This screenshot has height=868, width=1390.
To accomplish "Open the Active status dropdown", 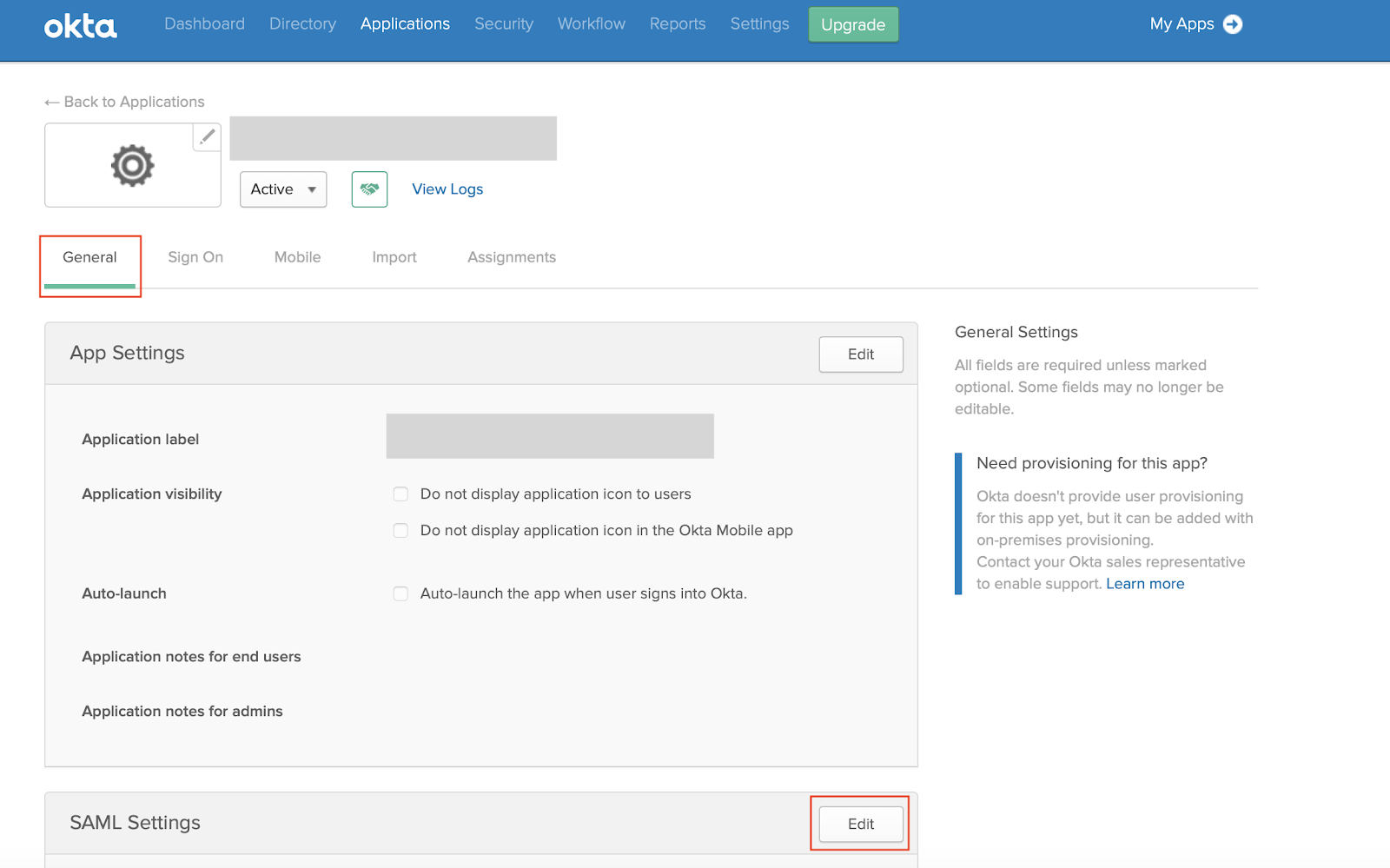I will [282, 189].
